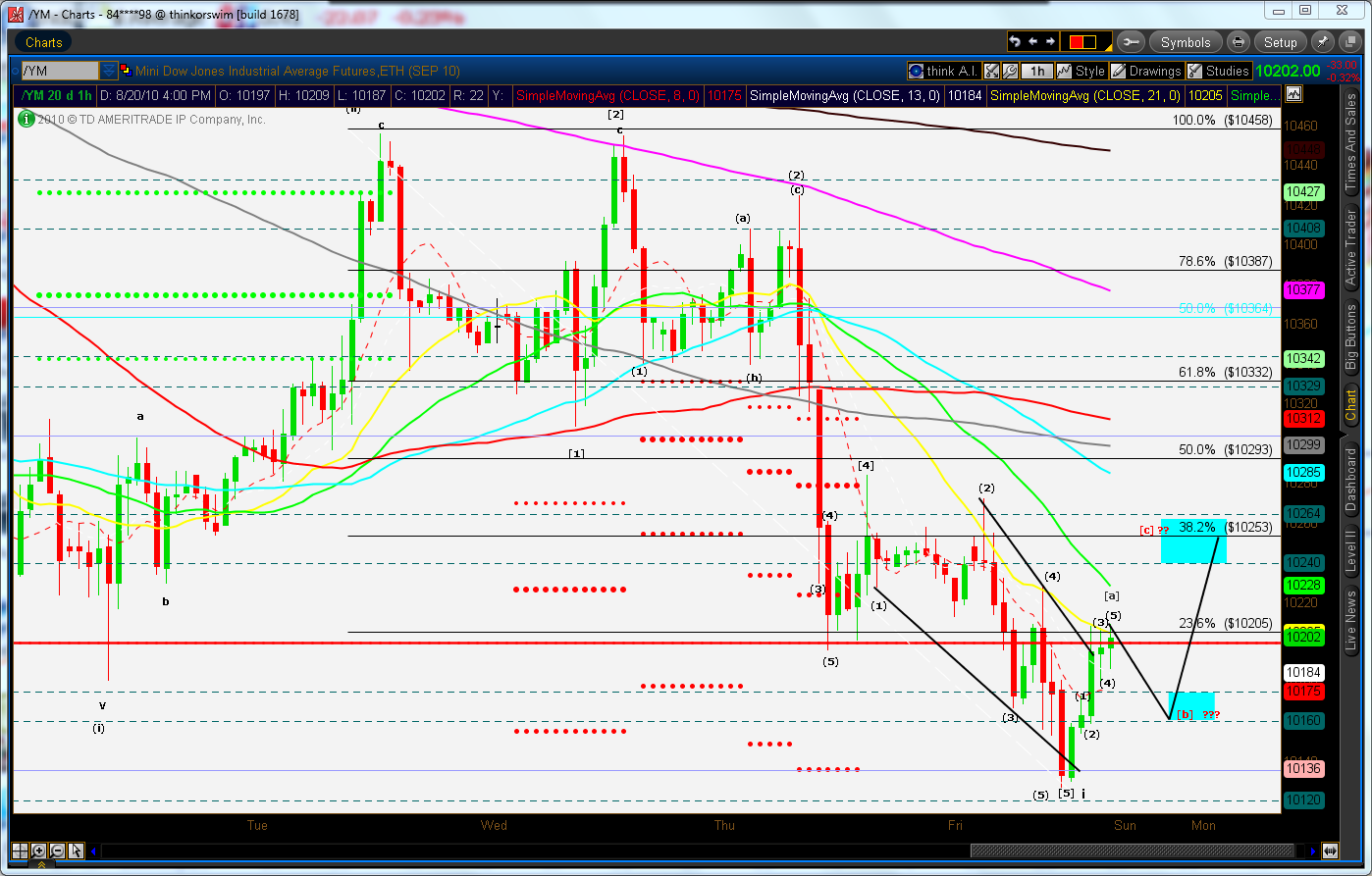Expand the /YM symbol dropdown arrow
Screen dimensions: 1372x876
pos(108,71)
